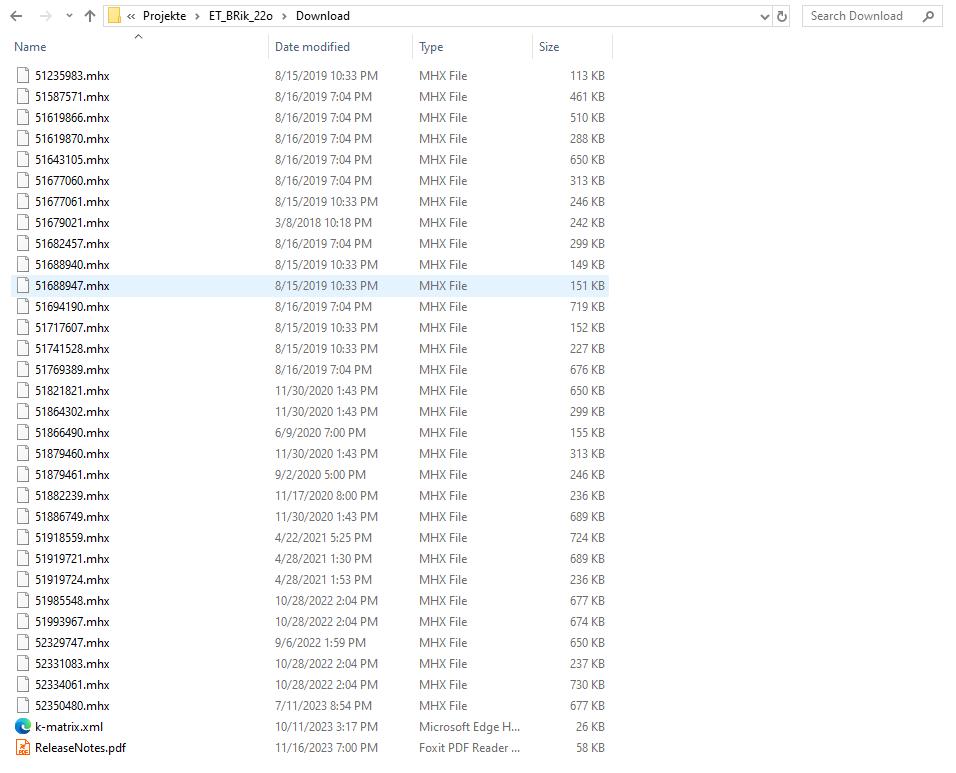Click the 3/8/2018 10:18 PM date cell
The image size is (956, 773).
(323, 223)
